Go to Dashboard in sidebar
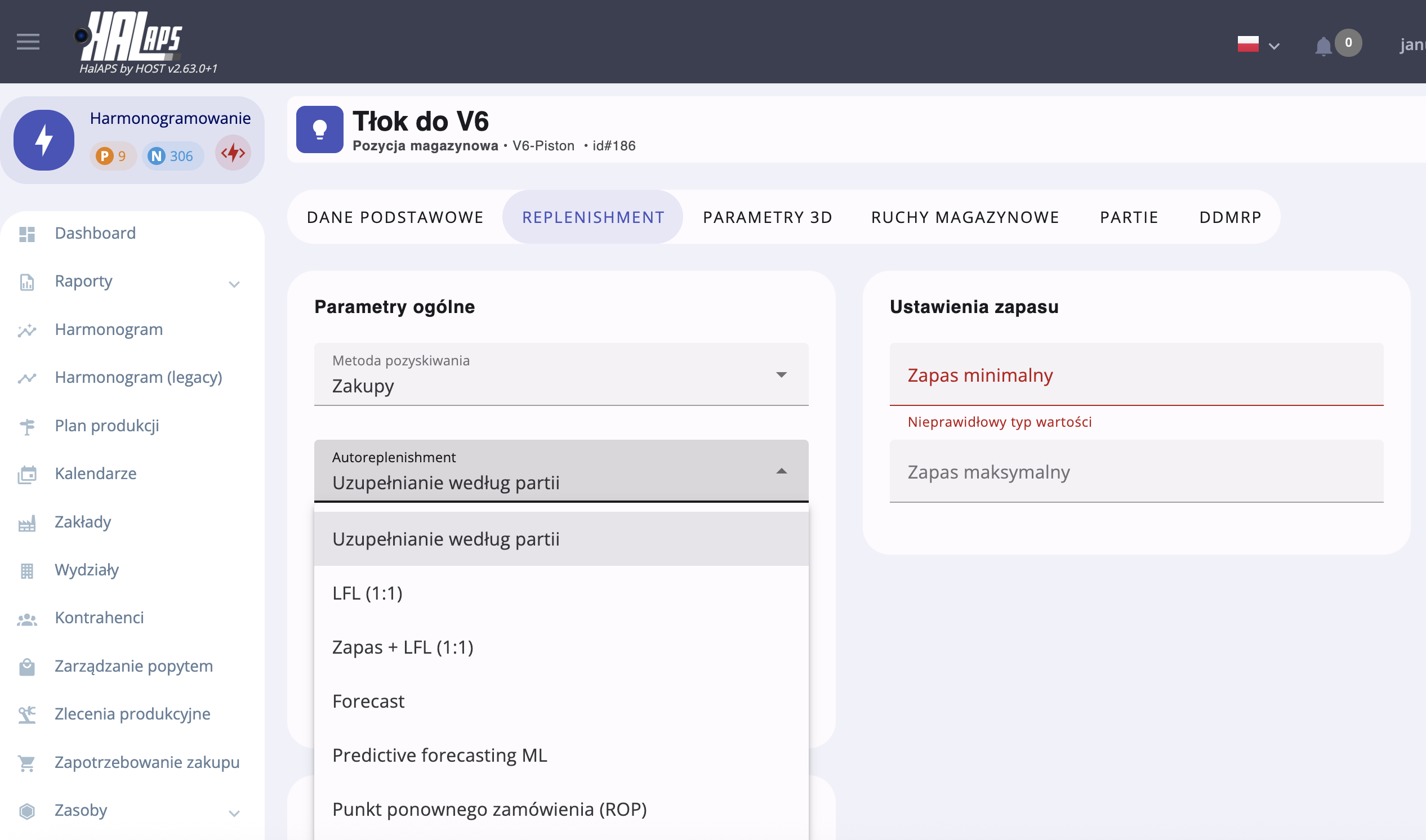This screenshot has width=1426, height=840. pos(95,233)
